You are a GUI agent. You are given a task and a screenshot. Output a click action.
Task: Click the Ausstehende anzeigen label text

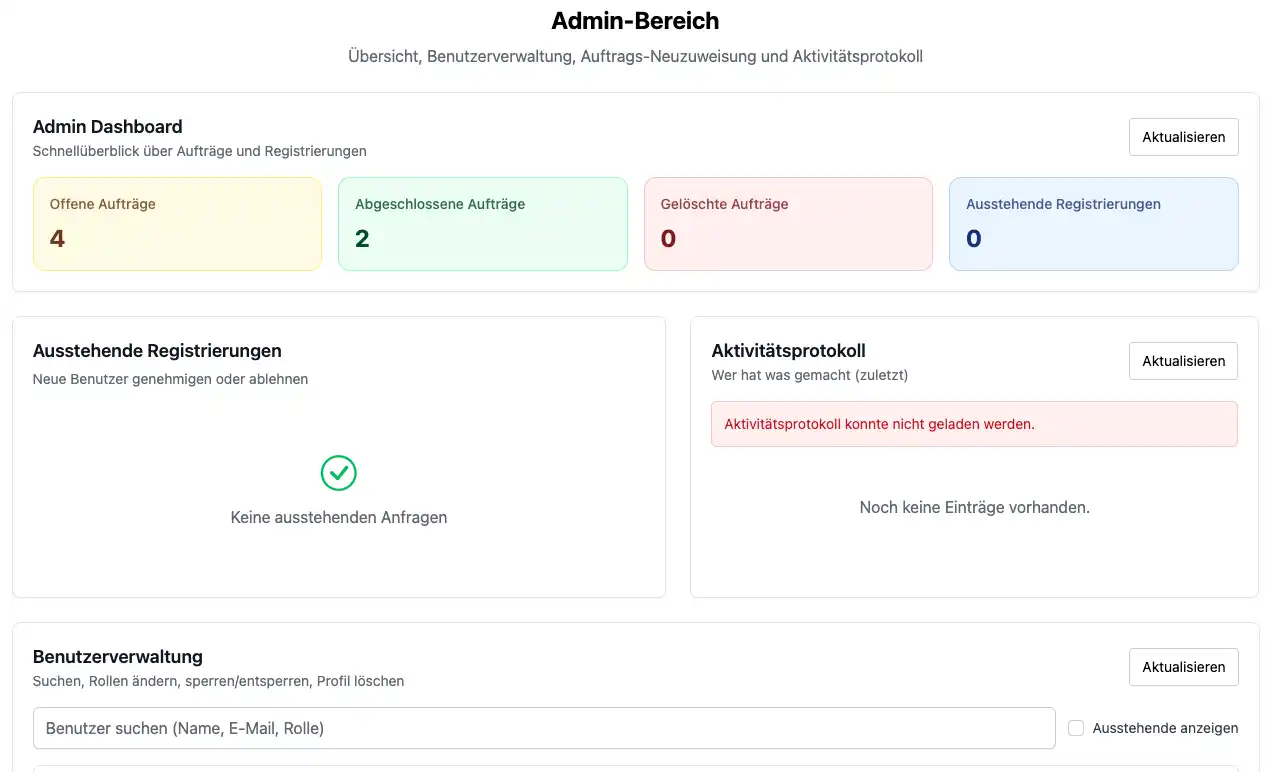pyautogui.click(x=1165, y=728)
